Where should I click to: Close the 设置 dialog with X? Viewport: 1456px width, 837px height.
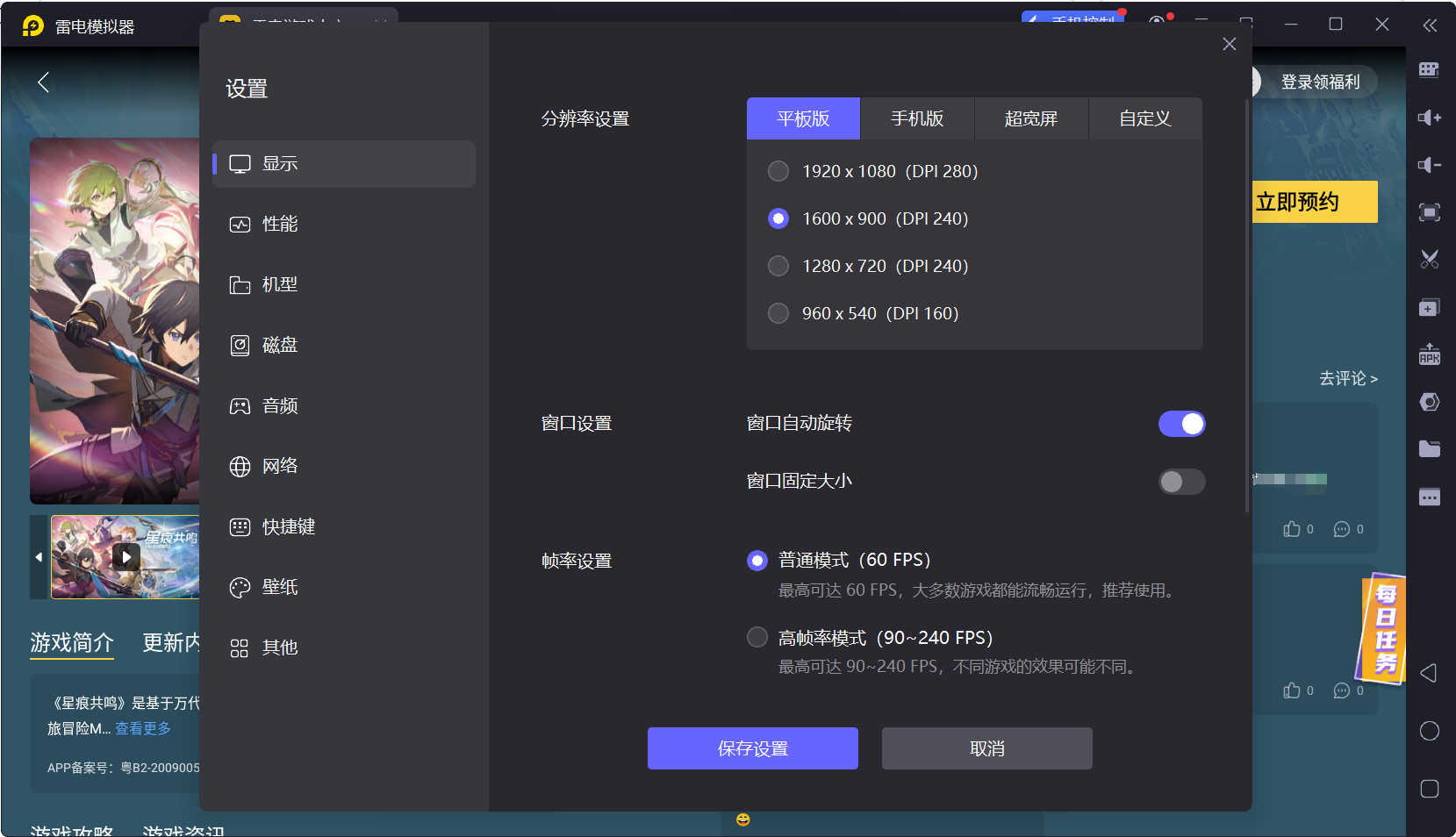click(x=1230, y=44)
